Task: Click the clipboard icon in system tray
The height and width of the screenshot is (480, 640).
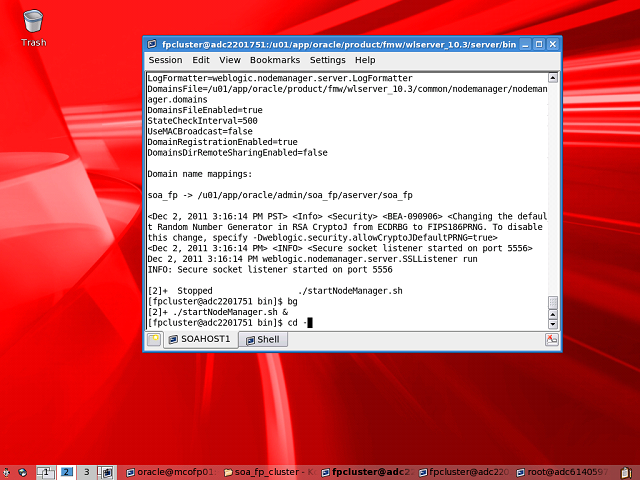Action: click(626, 473)
